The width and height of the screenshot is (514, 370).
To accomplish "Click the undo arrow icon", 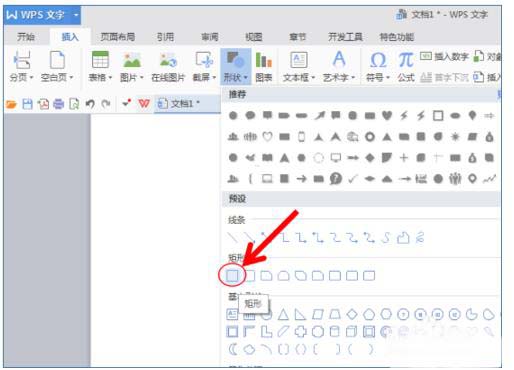I will (x=90, y=104).
